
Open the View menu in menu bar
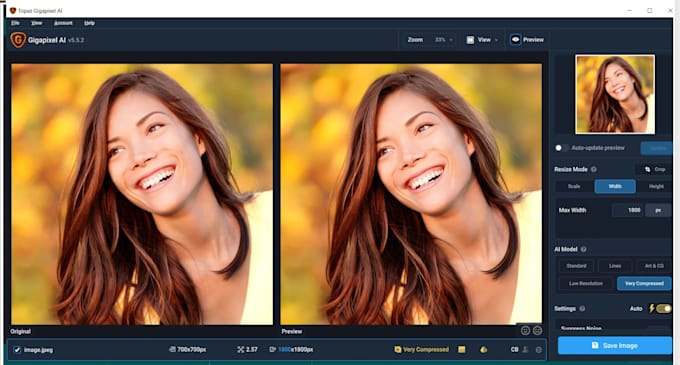tap(37, 23)
